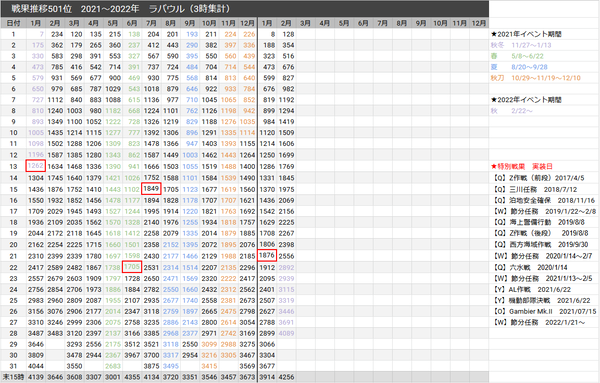Image resolution: width=600 pixels, height=383 pixels.
Task: Select the ★2022年イベント期間 heading
Action: click(x=526, y=100)
